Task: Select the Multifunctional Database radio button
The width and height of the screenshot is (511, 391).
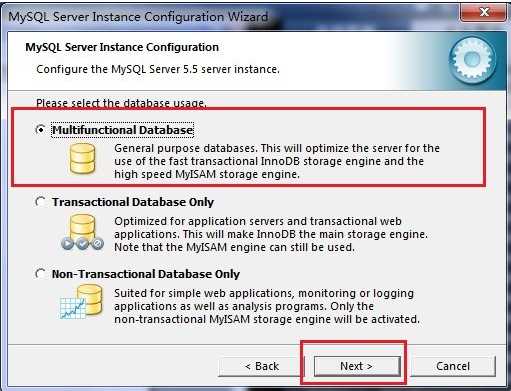Action: click(x=40, y=129)
